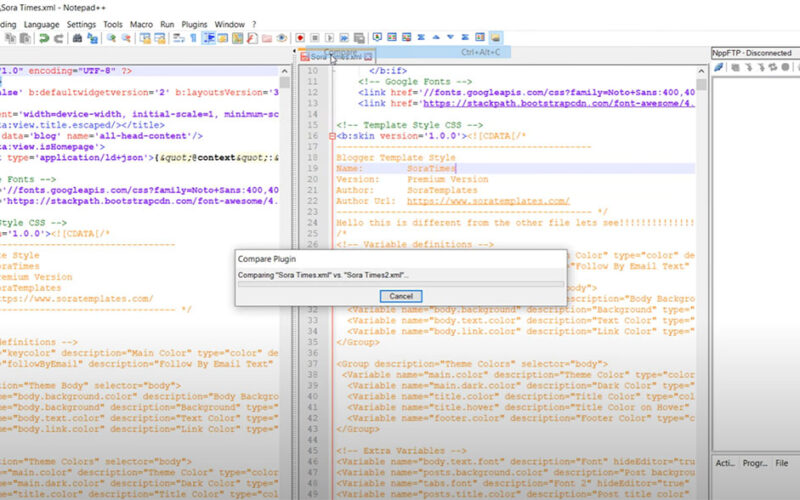
Task: Toggle the file monitoring eye icon
Action: [x=282, y=38]
